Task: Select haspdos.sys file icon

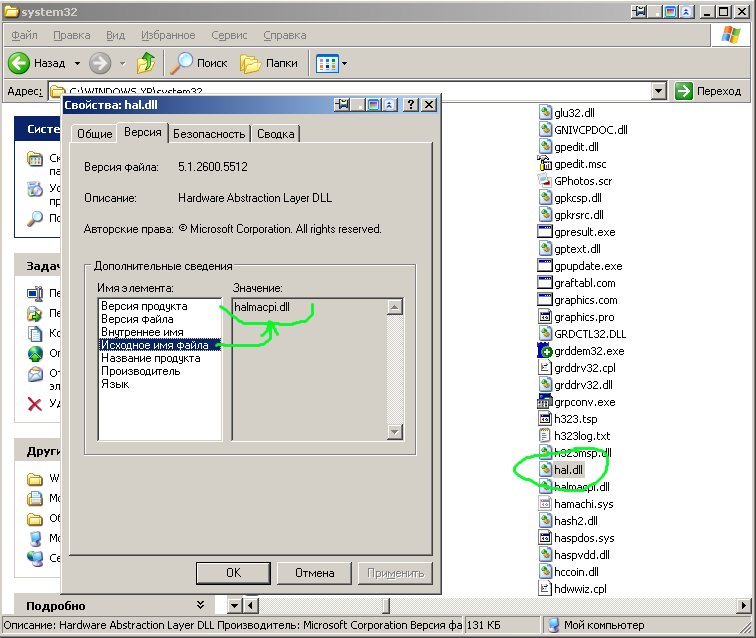Action: [545, 537]
